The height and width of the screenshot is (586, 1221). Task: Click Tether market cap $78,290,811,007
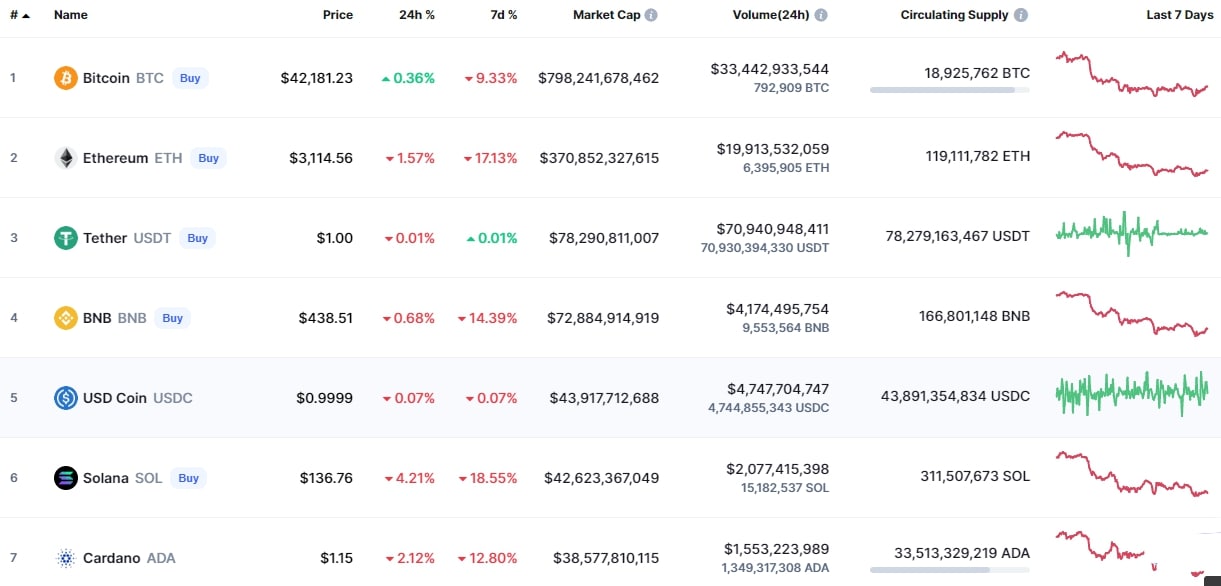[x=604, y=238]
